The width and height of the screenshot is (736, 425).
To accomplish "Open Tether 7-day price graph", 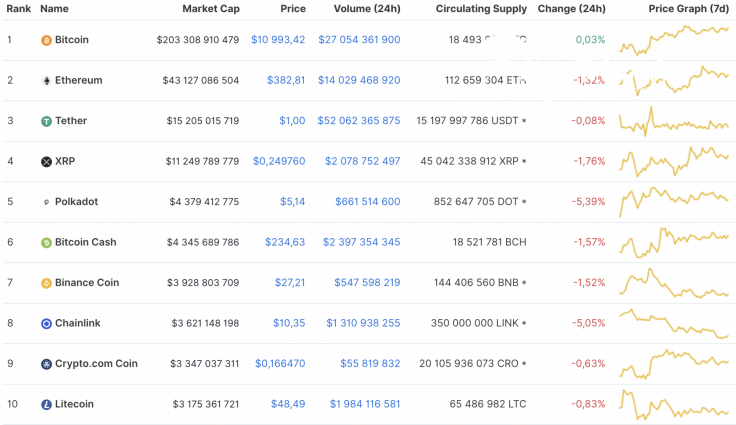I will [674, 122].
